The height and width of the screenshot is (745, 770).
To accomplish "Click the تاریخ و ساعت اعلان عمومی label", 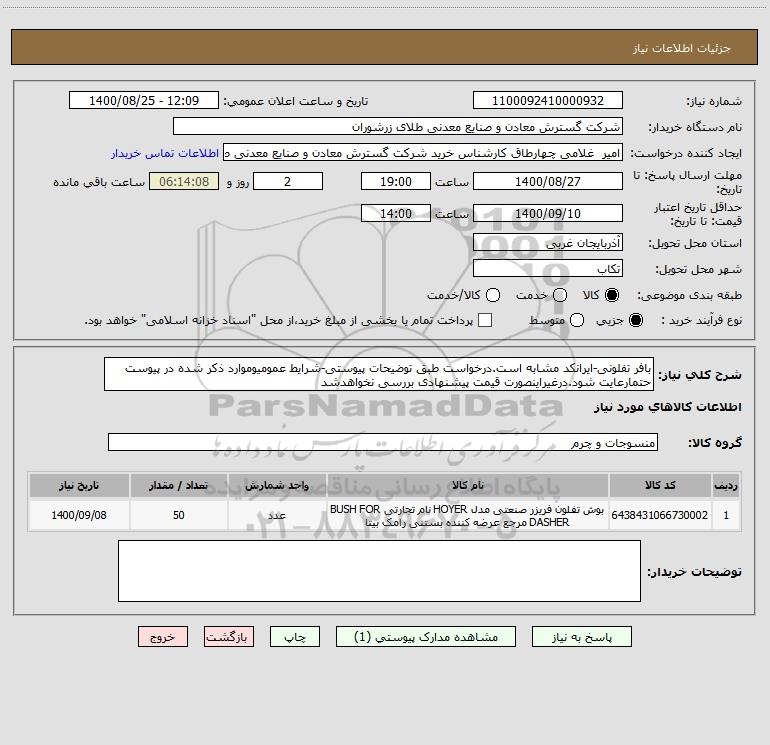I will (x=296, y=101).
